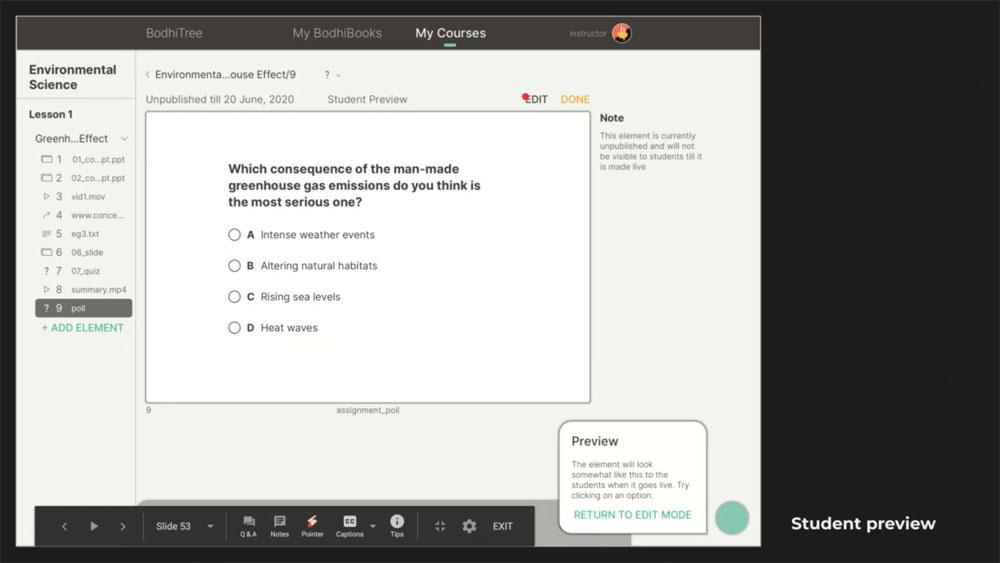Activate the Pointer tool
The width and height of the screenshot is (1000, 563).
click(312, 525)
